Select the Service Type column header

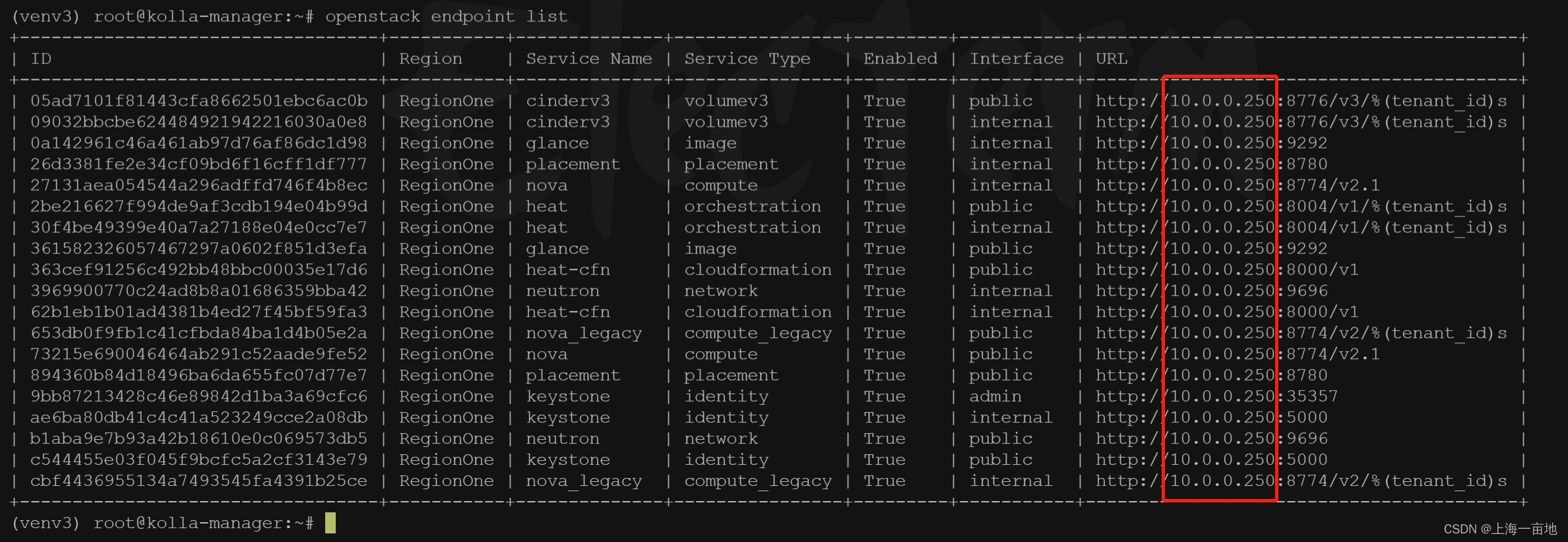click(747, 59)
